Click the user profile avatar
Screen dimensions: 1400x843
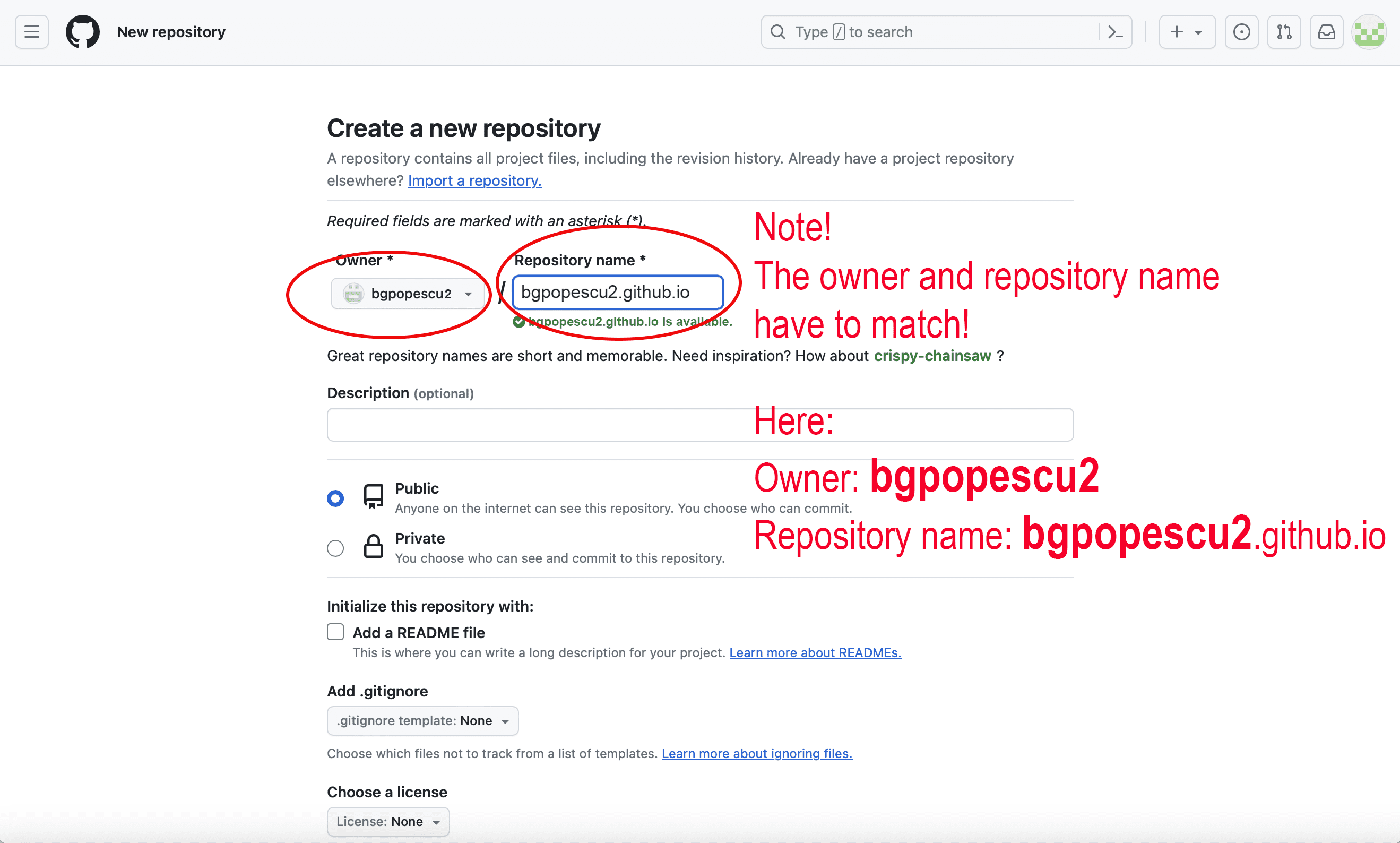tap(1369, 32)
